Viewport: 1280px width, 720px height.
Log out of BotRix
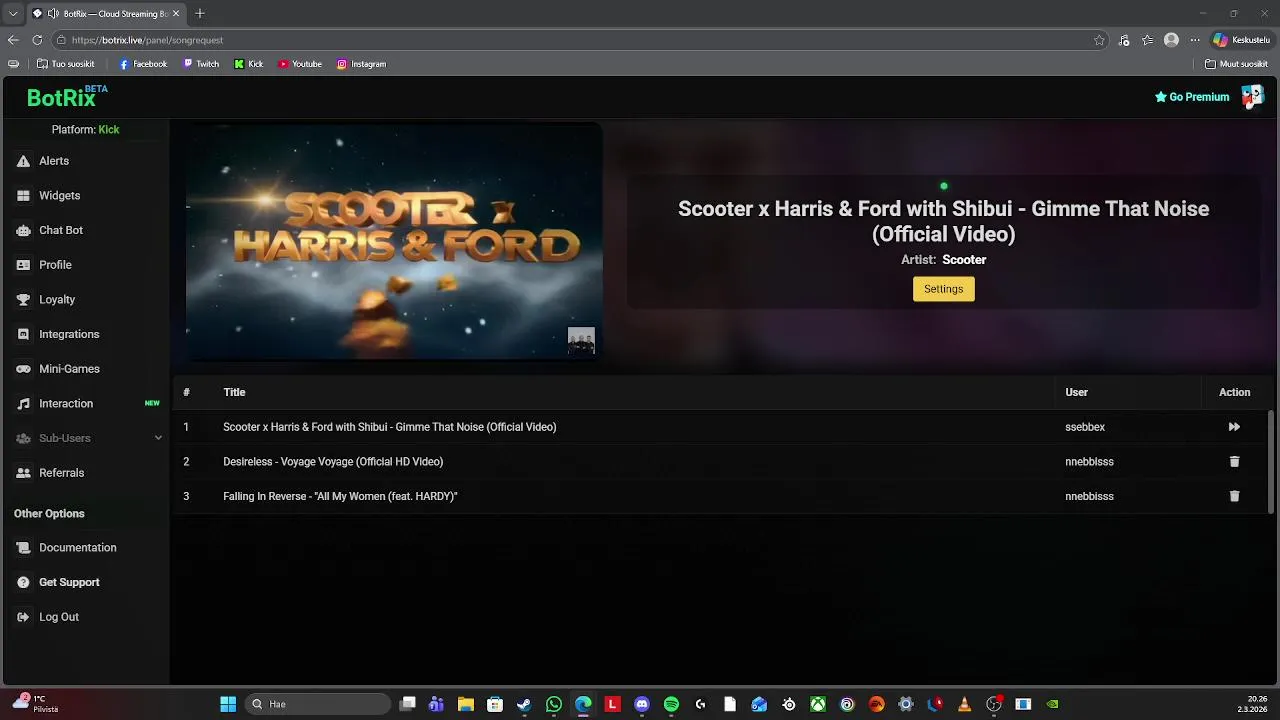point(58,617)
